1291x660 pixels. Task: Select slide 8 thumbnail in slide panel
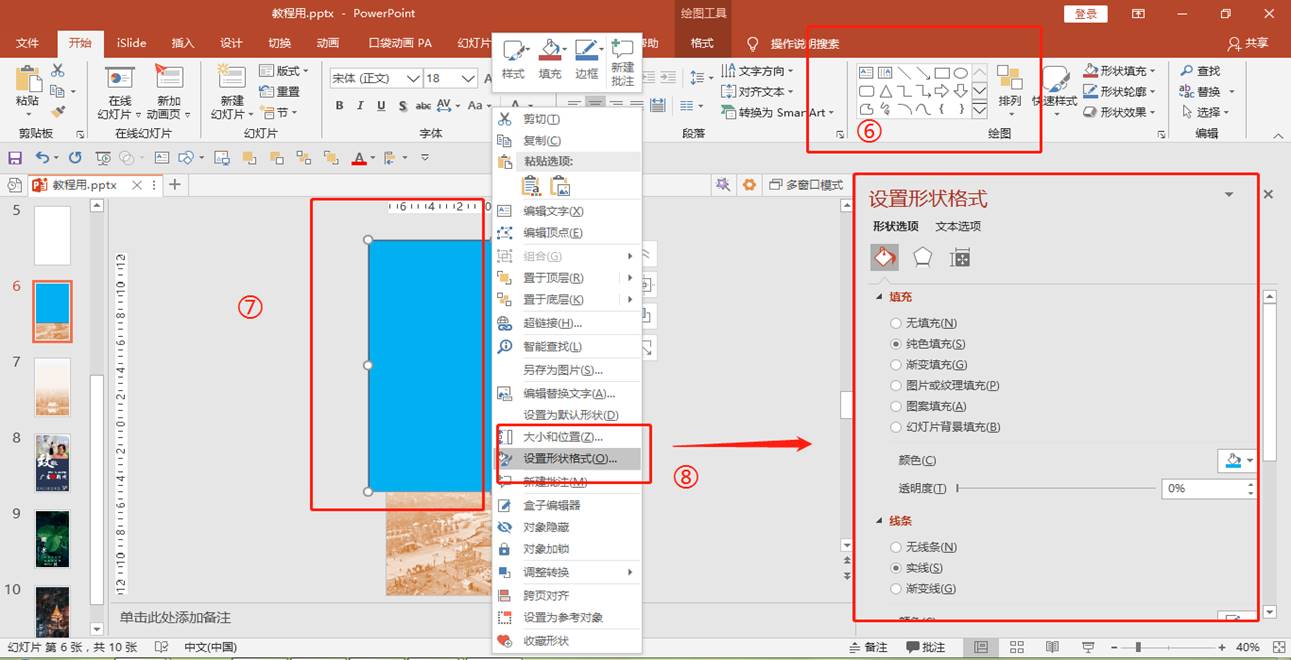(52, 462)
